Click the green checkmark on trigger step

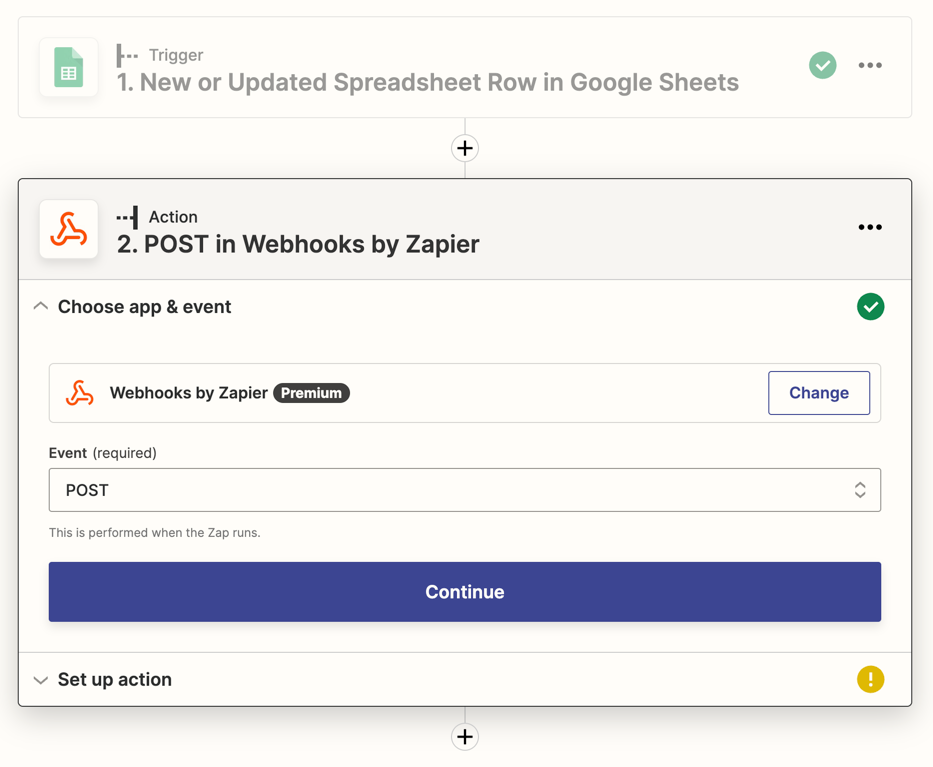(822, 65)
